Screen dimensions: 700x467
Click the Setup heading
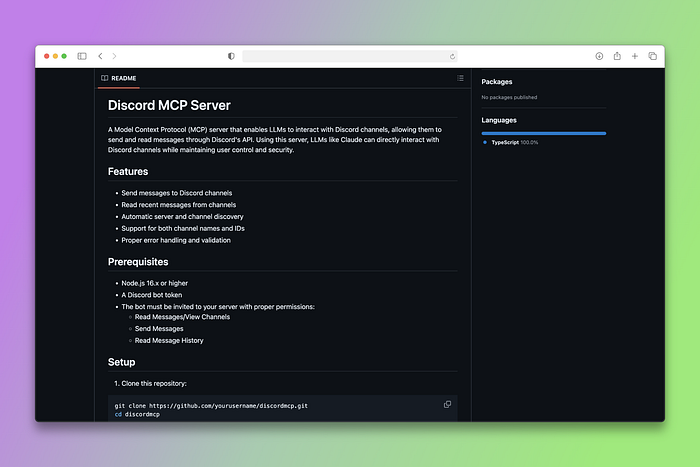coord(121,362)
